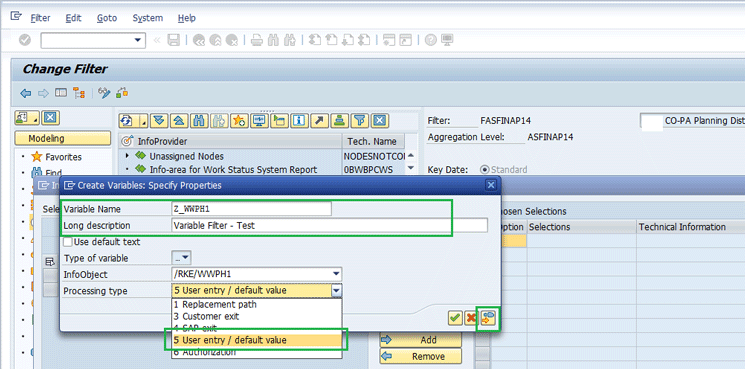Click the Check glasses-and-pencil icon

[x=104, y=93]
